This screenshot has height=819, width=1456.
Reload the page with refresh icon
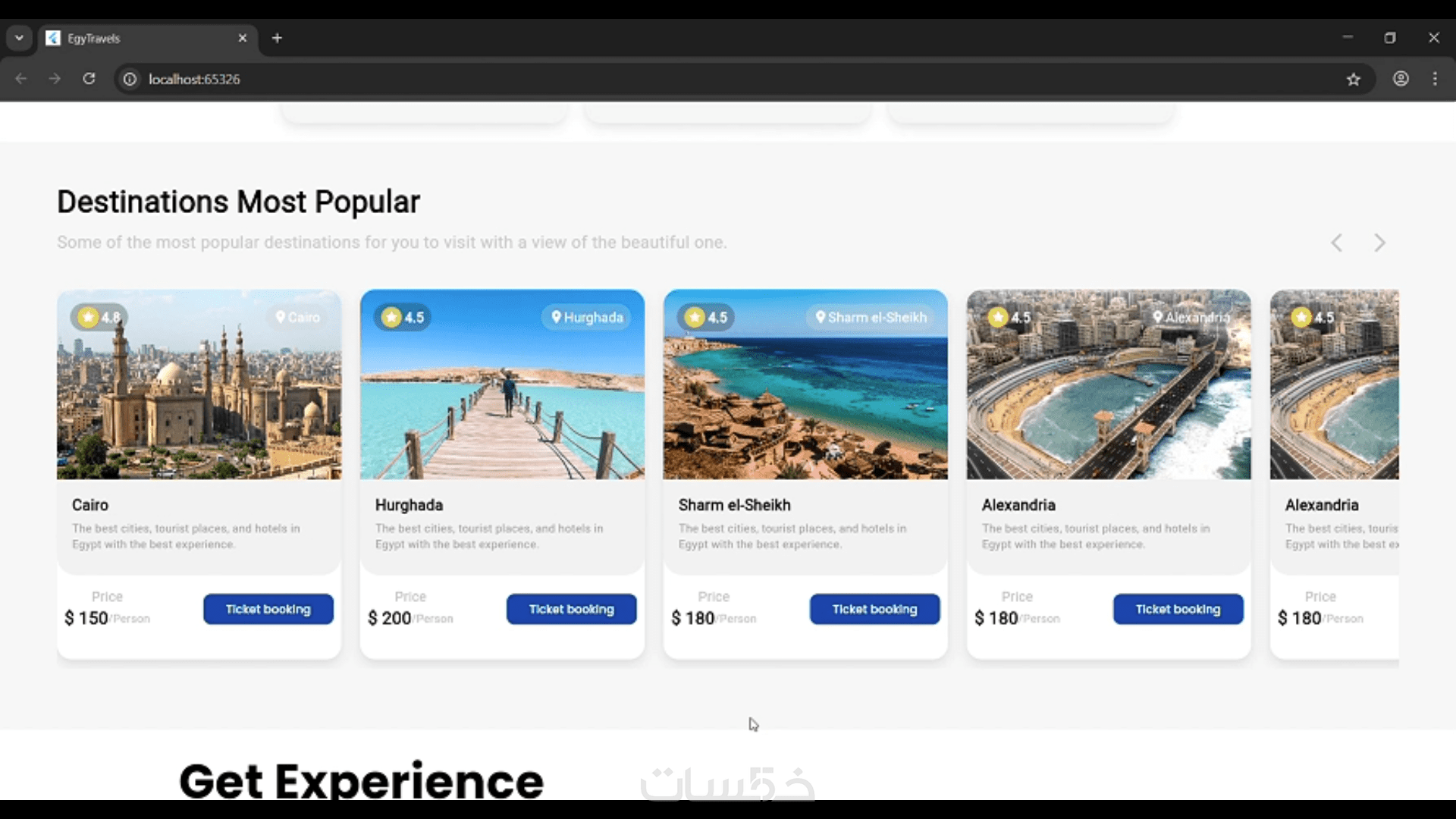[x=89, y=79]
